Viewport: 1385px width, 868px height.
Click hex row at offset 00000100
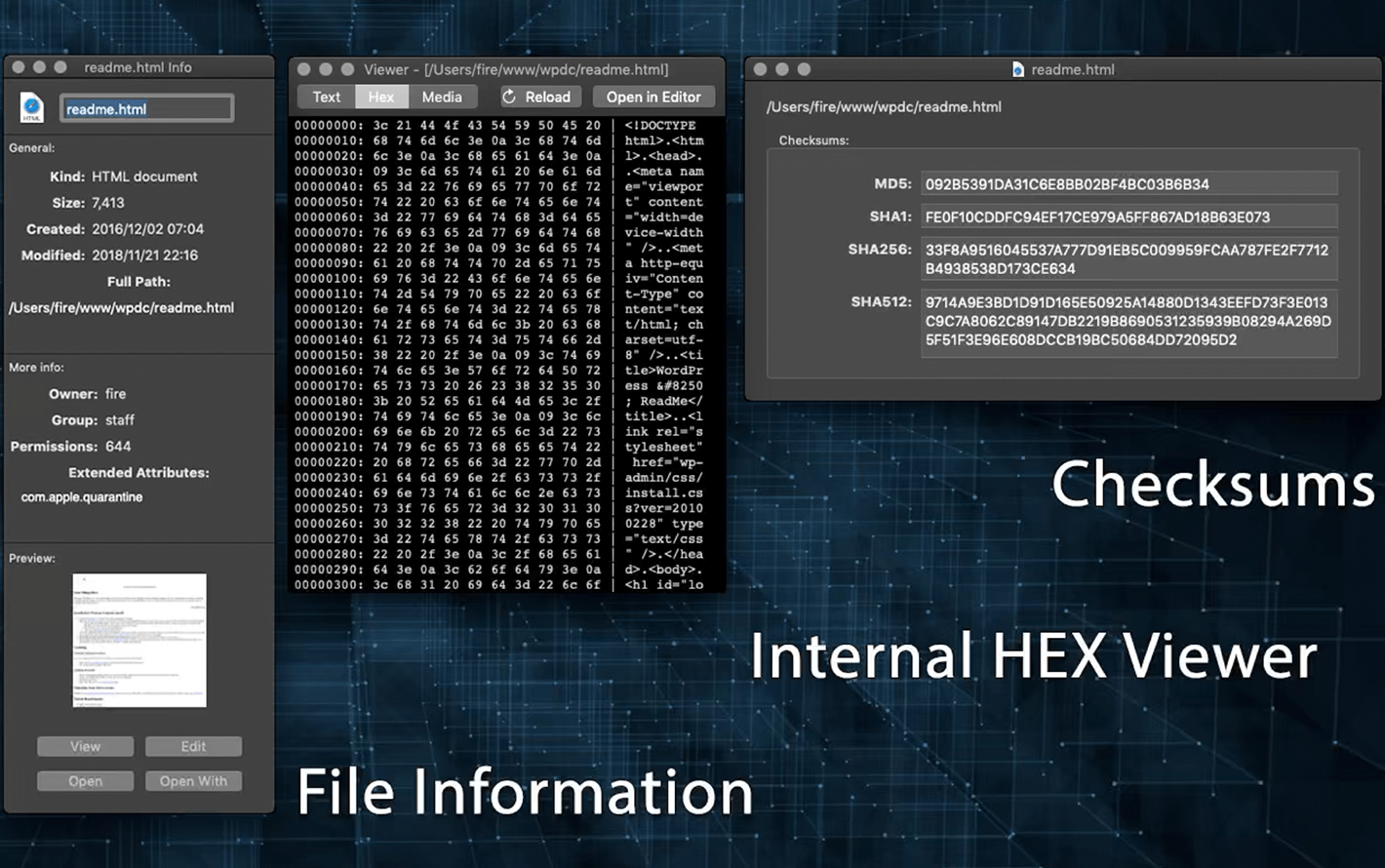(499, 279)
